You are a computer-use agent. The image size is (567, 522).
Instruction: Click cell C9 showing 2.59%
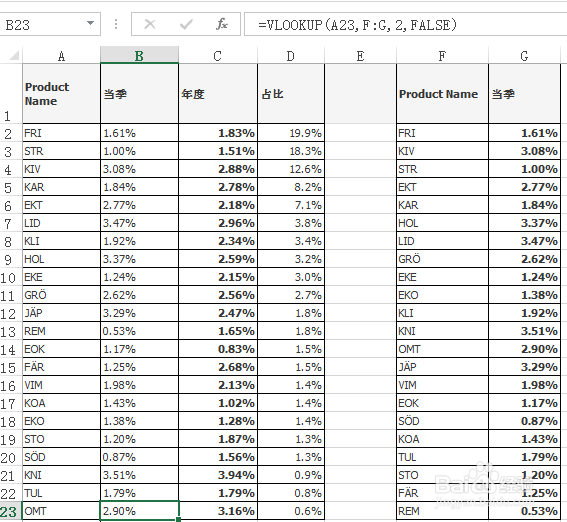tap(218, 259)
